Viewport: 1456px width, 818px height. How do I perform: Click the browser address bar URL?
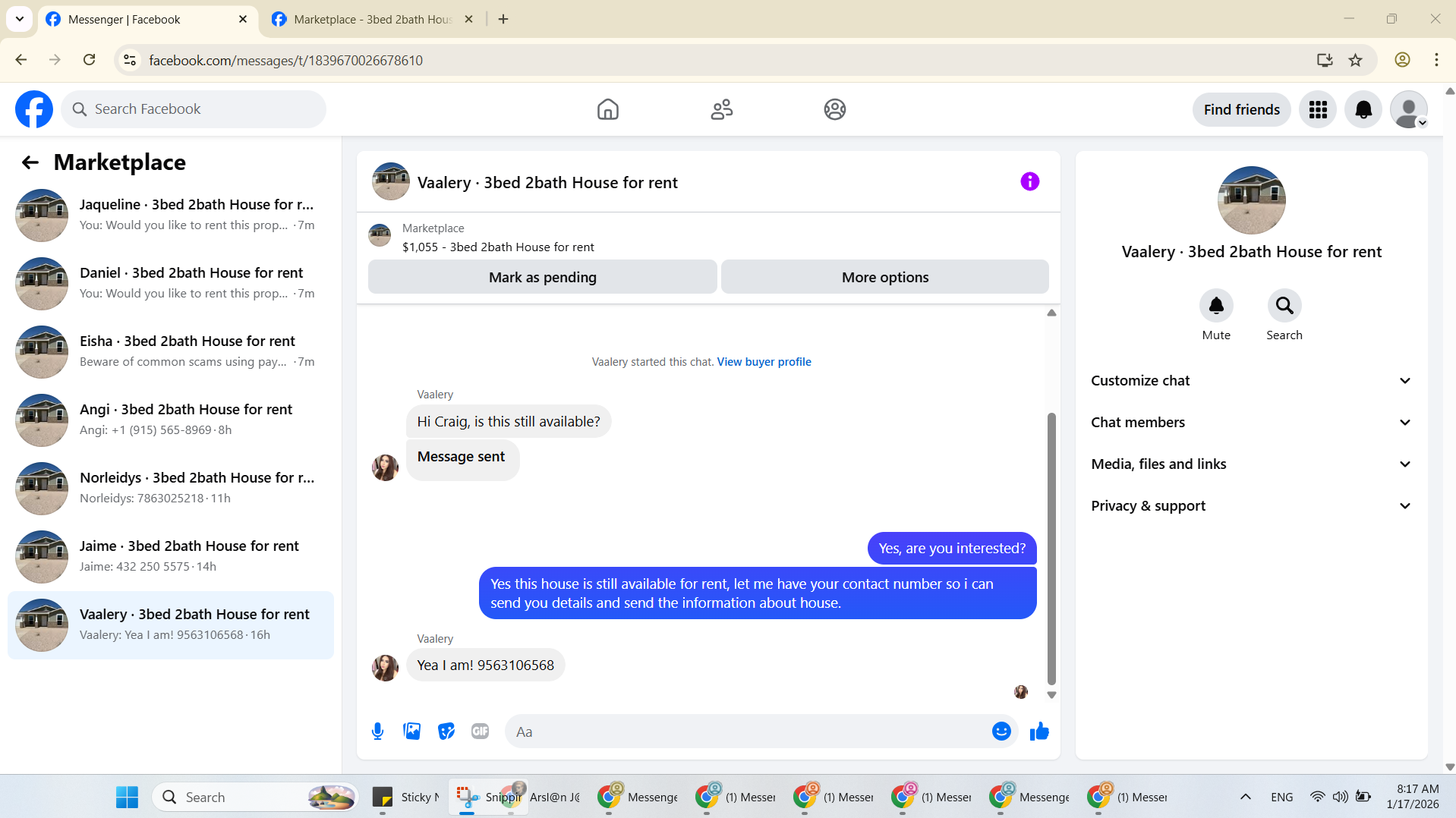(285, 60)
